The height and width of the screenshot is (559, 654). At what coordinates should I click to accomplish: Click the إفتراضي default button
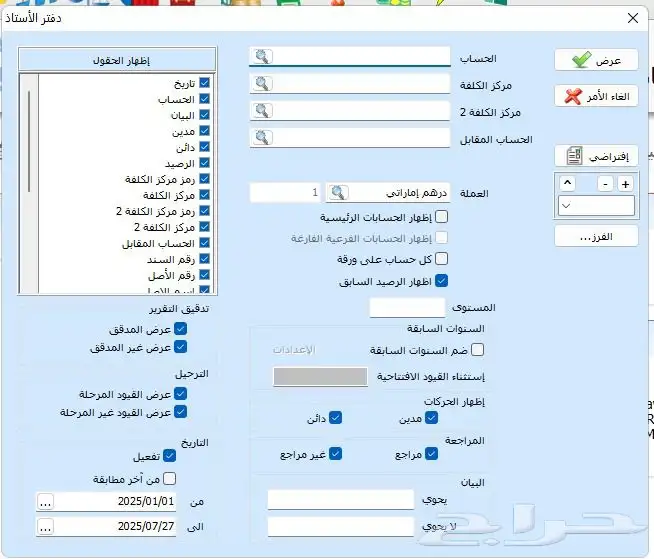click(x=596, y=156)
